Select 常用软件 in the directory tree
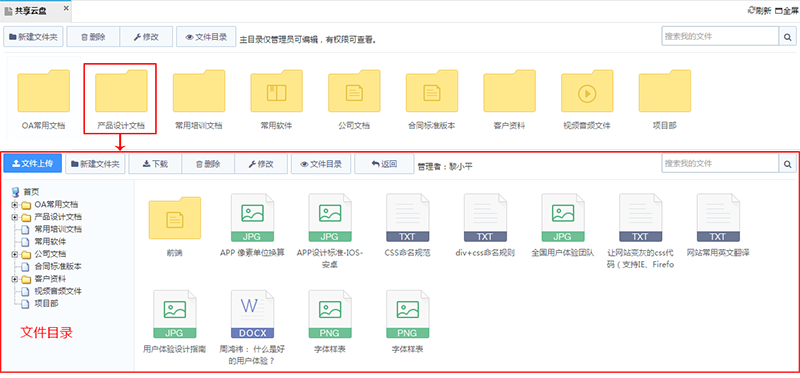The height and width of the screenshot is (378, 800). pos(50,242)
